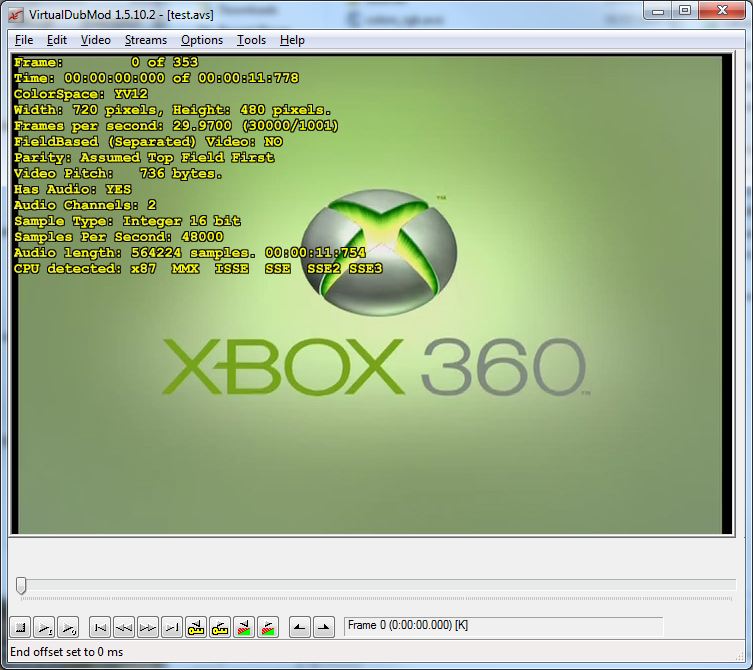Click the VirtualDubMod title bar icon

(15, 15)
